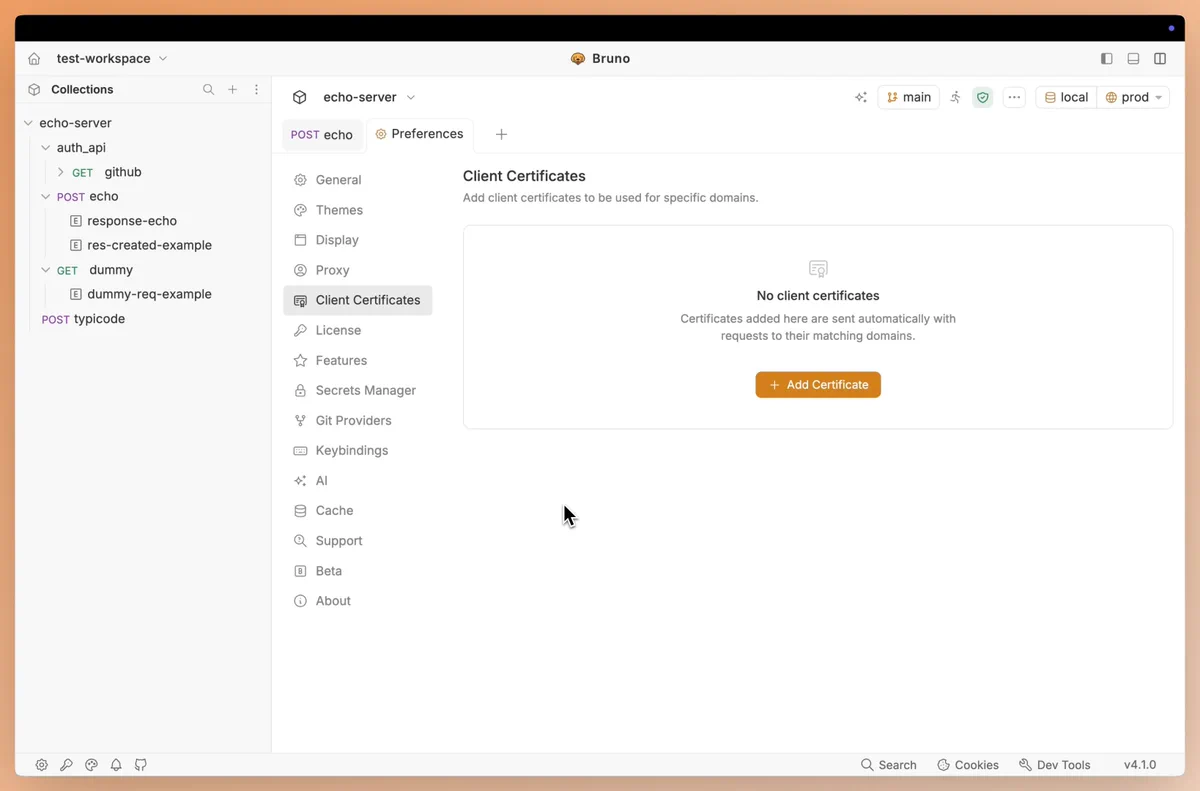The height and width of the screenshot is (791, 1200).
Task: Click the Add Certificate button
Action: pyautogui.click(x=818, y=385)
